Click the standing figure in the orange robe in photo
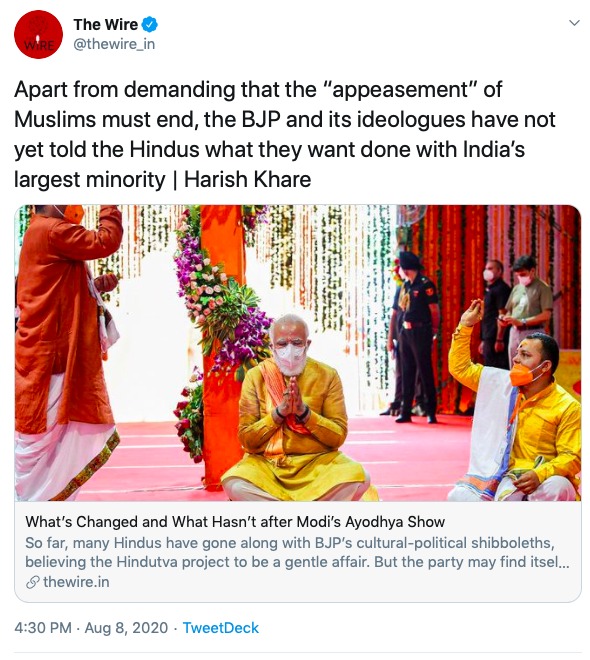The image size is (590, 660). [67, 353]
